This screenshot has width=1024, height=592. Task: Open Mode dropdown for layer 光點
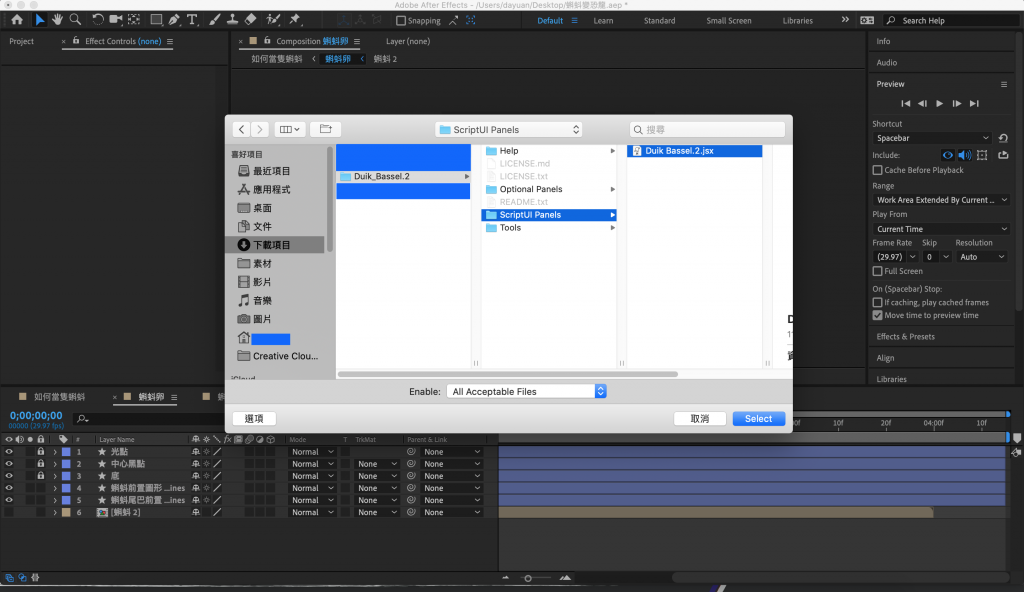[312, 452]
